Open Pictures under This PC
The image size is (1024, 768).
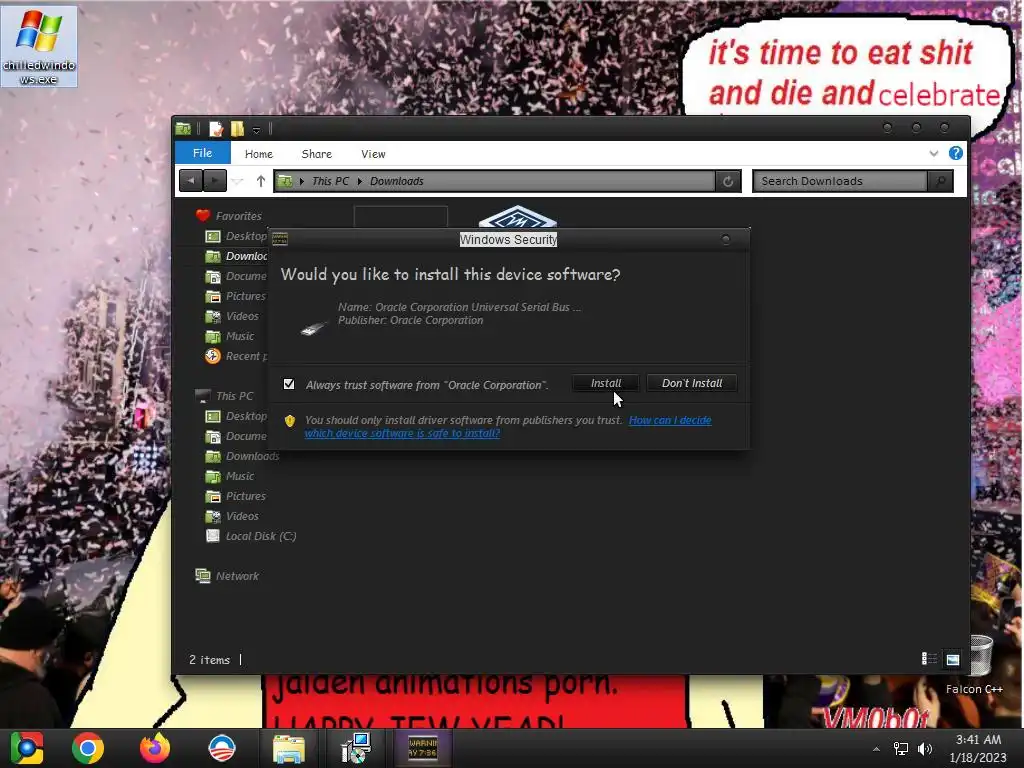click(246, 496)
